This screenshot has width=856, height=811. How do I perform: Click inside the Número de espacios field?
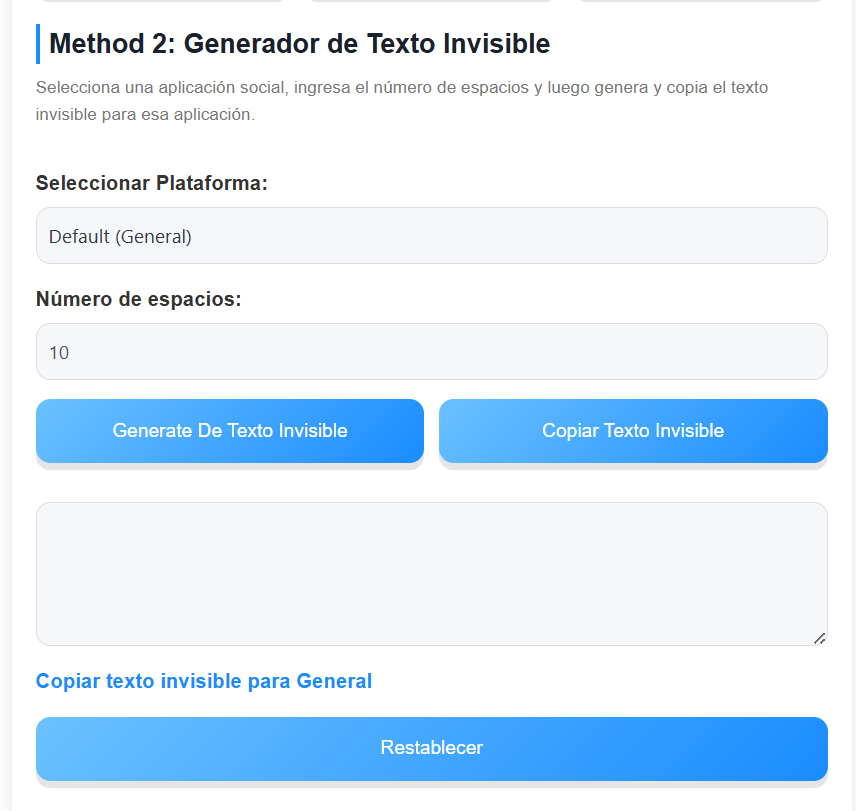click(431, 351)
